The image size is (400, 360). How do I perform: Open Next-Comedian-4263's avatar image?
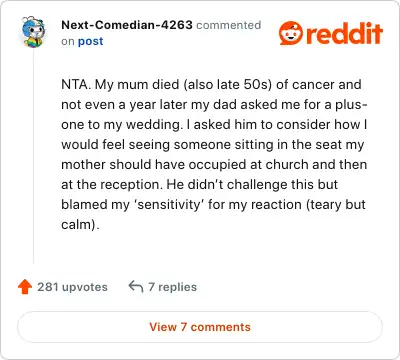(34, 32)
